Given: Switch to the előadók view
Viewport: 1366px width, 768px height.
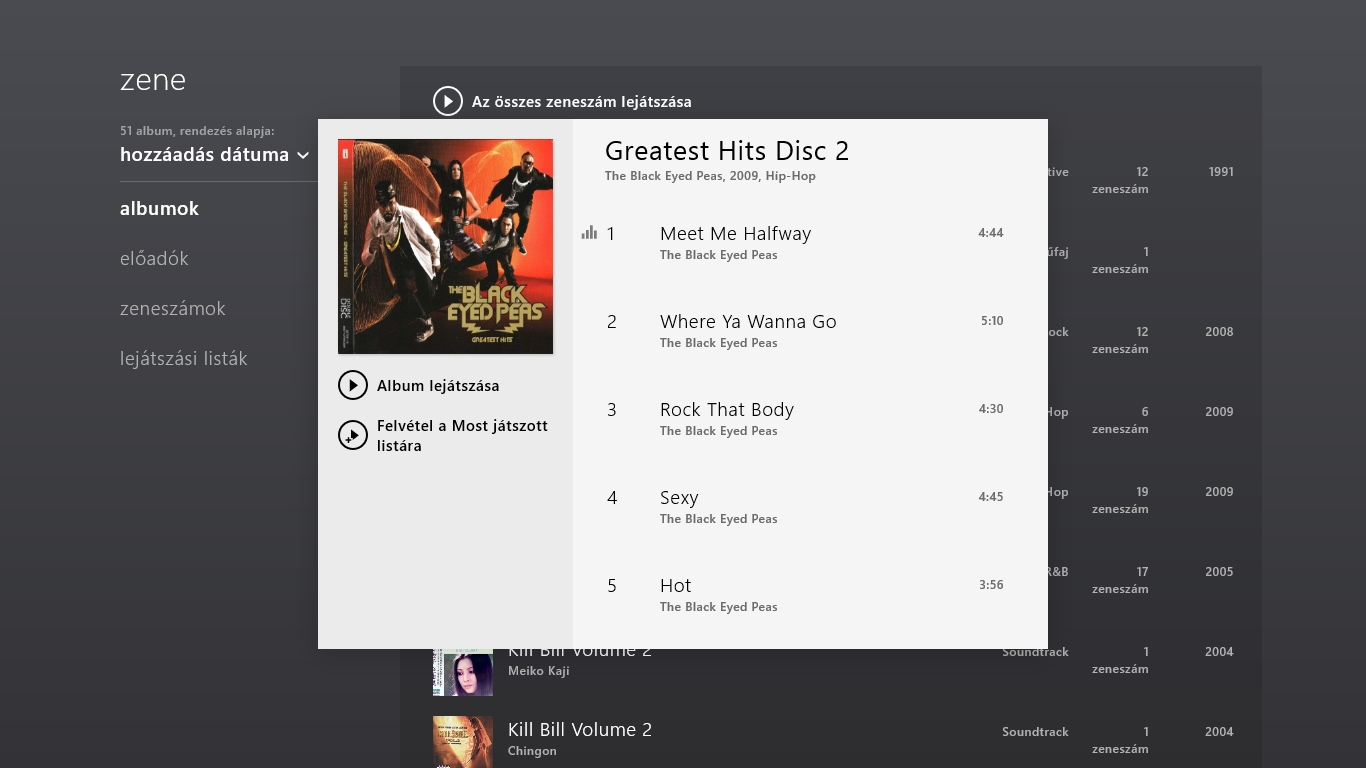Looking at the screenshot, I should point(154,259).
